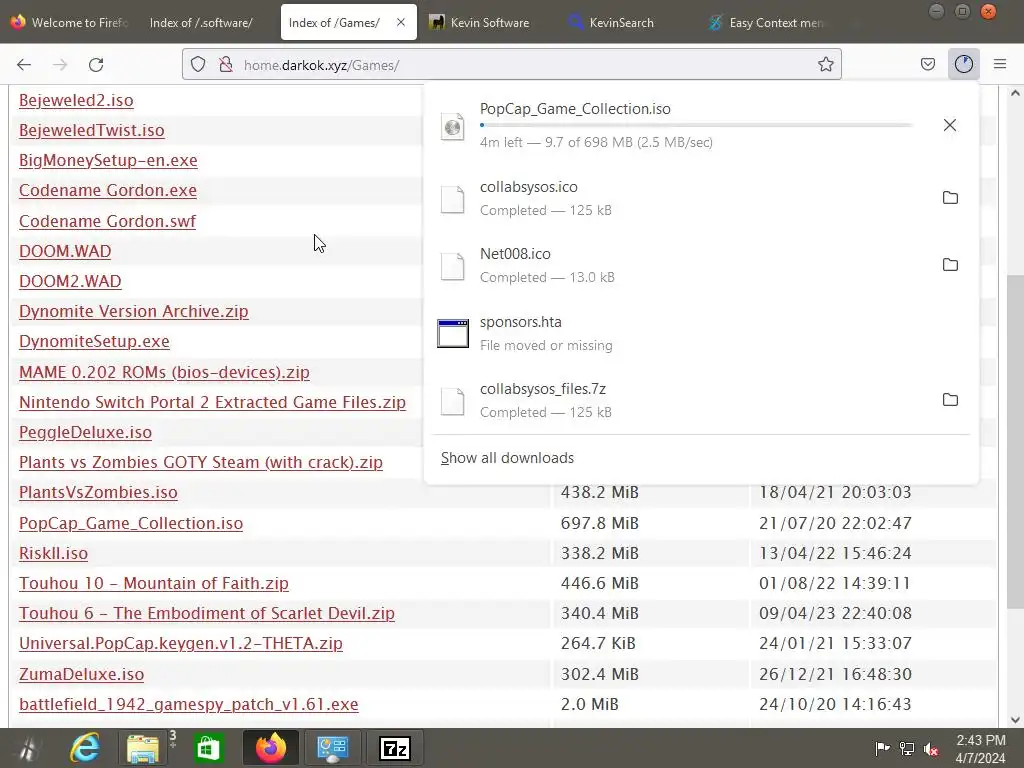
Task: Open File Explorer from the taskbar
Action: [x=143, y=748]
